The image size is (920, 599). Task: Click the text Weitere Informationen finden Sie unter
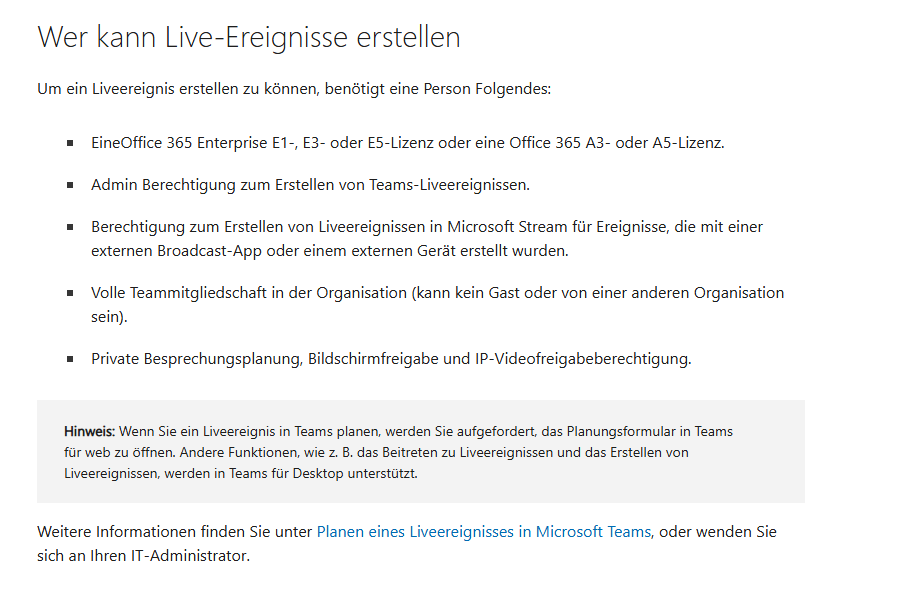click(175, 532)
